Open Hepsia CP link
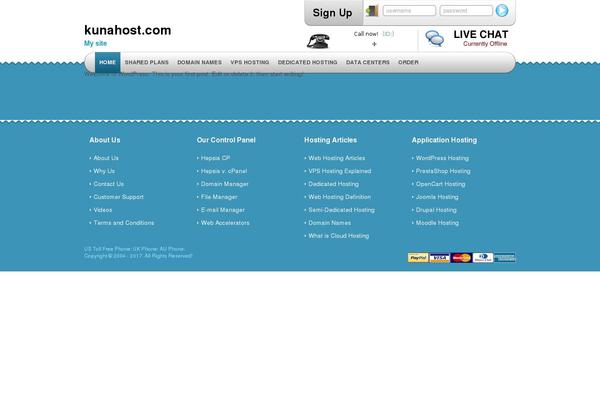The width and height of the screenshot is (600, 400). click(215, 158)
